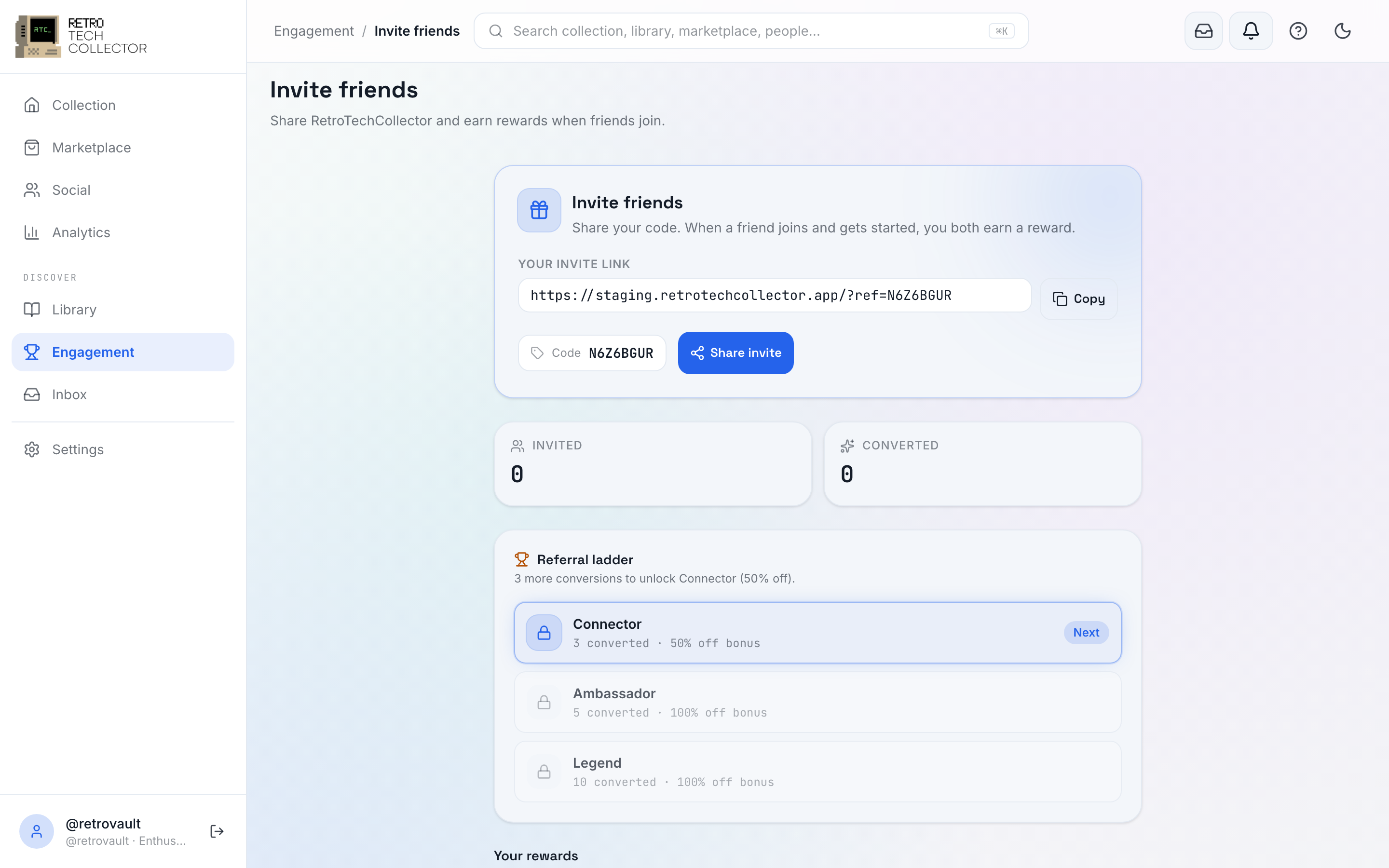Click the log out icon beside @retrovault

click(x=217, y=831)
